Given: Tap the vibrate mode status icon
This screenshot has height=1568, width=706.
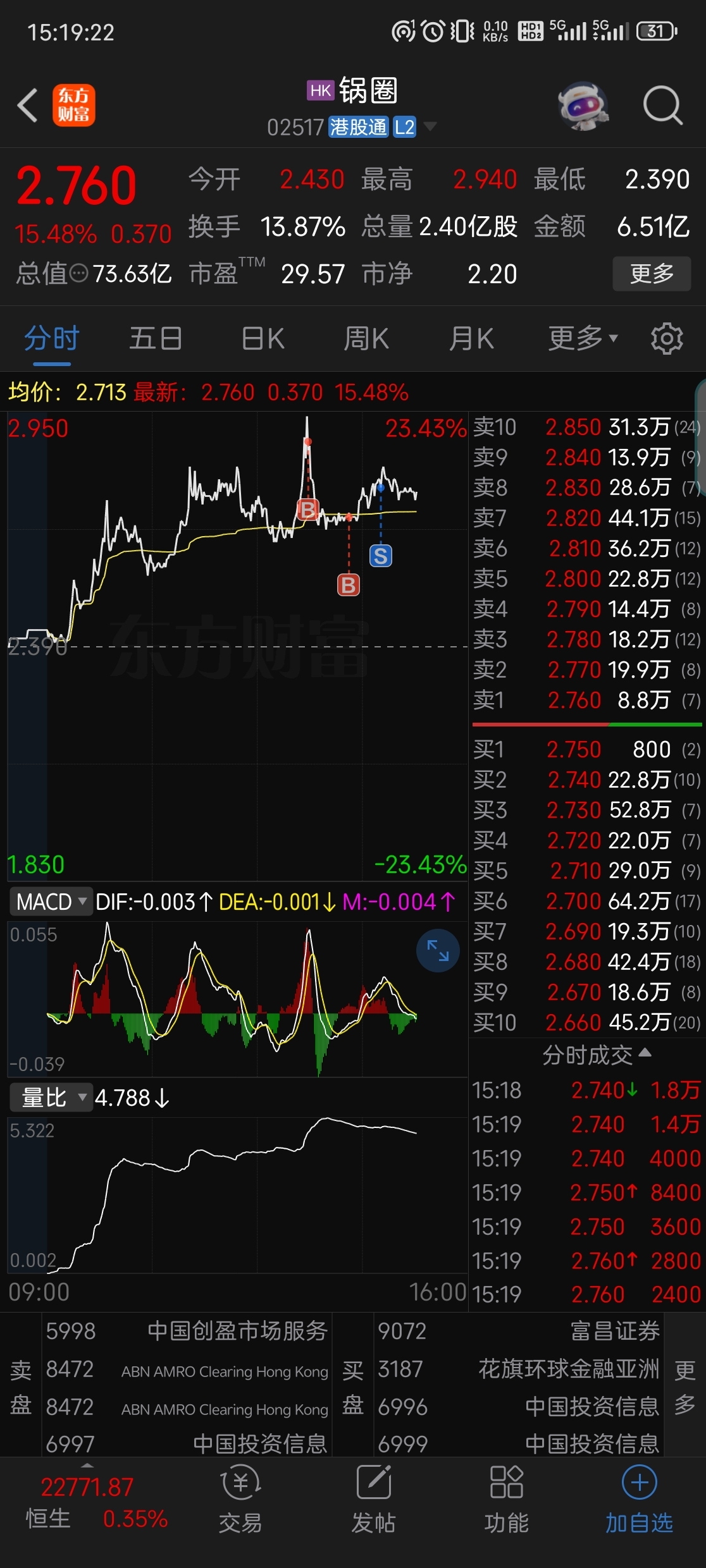Looking at the screenshot, I should (x=462, y=31).
